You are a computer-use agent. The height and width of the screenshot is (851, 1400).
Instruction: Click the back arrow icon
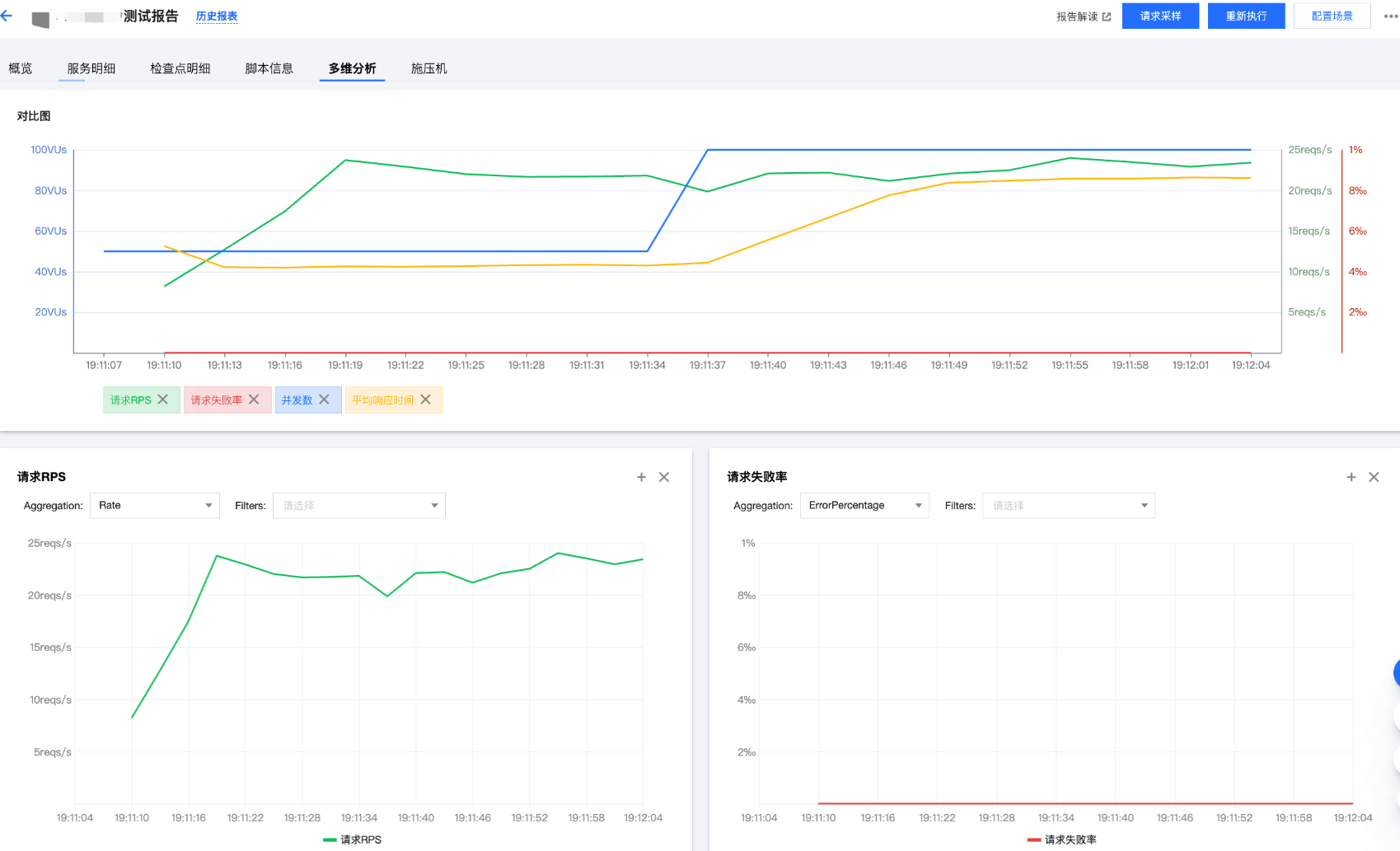pos(7,16)
